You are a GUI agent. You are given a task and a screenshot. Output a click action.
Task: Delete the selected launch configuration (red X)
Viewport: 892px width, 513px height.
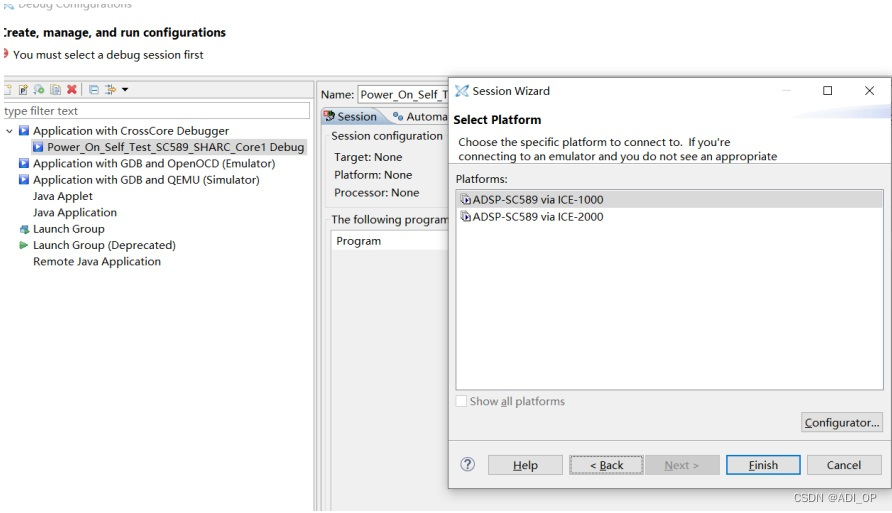pyautogui.click(x=72, y=89)
